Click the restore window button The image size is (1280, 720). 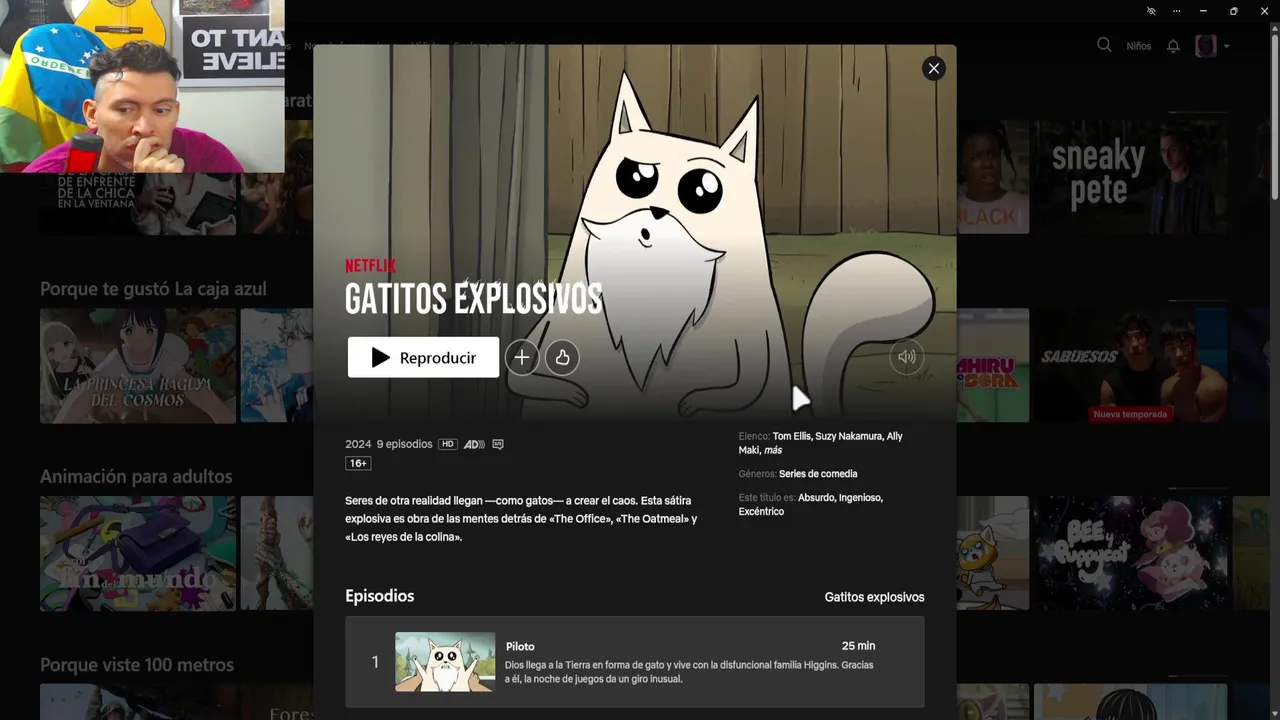1233,11
